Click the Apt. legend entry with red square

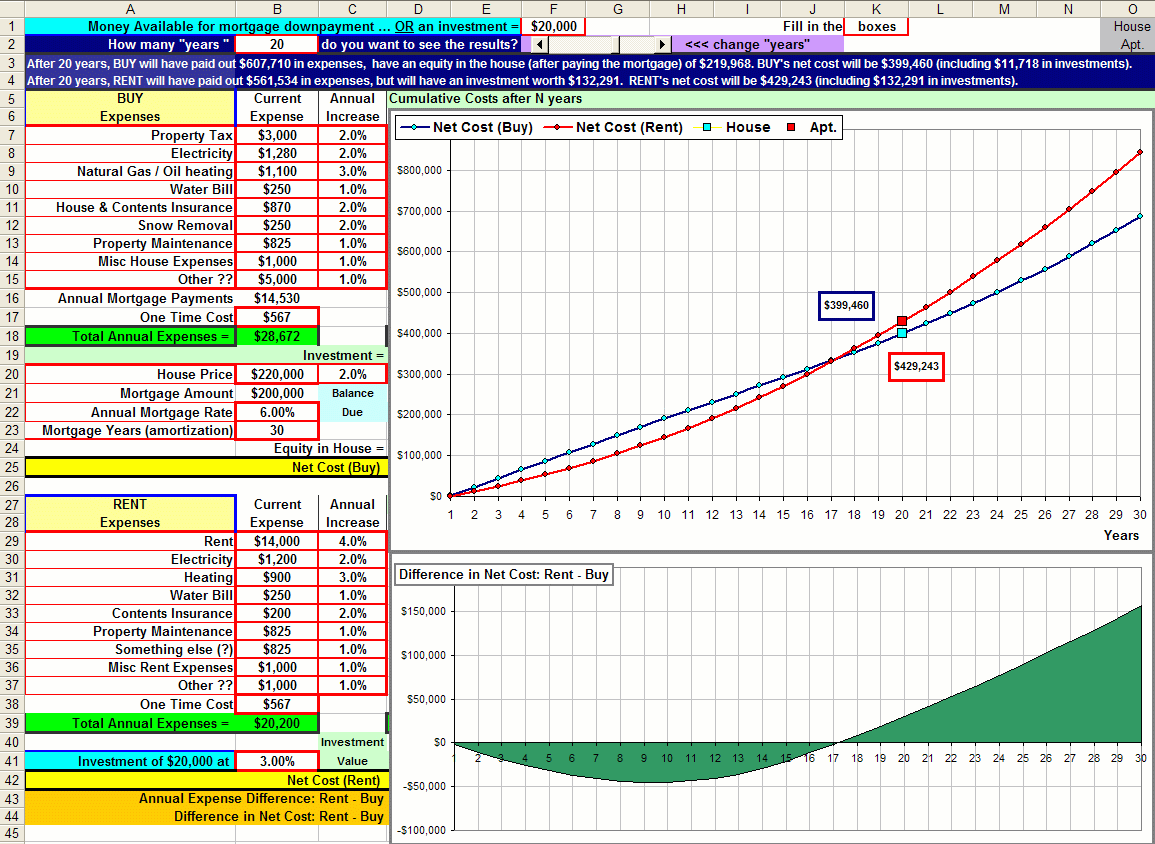pos(811,127)
